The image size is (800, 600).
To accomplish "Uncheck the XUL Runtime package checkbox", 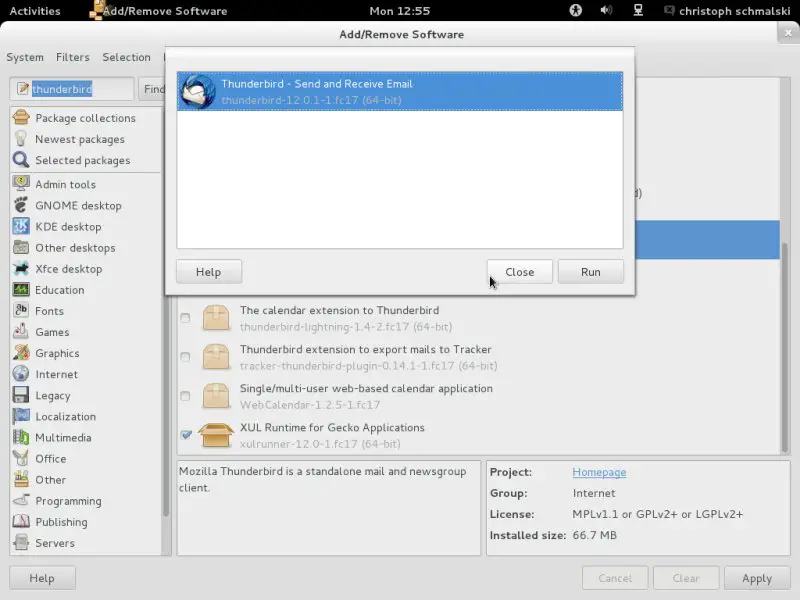I will tap(186, 435).
